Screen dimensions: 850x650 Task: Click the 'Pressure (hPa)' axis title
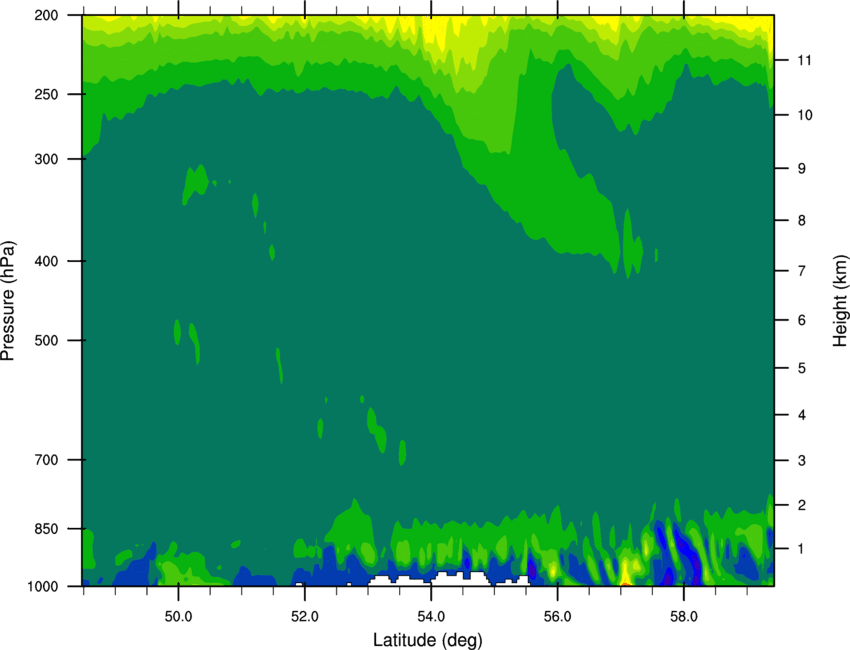[8, 301]
